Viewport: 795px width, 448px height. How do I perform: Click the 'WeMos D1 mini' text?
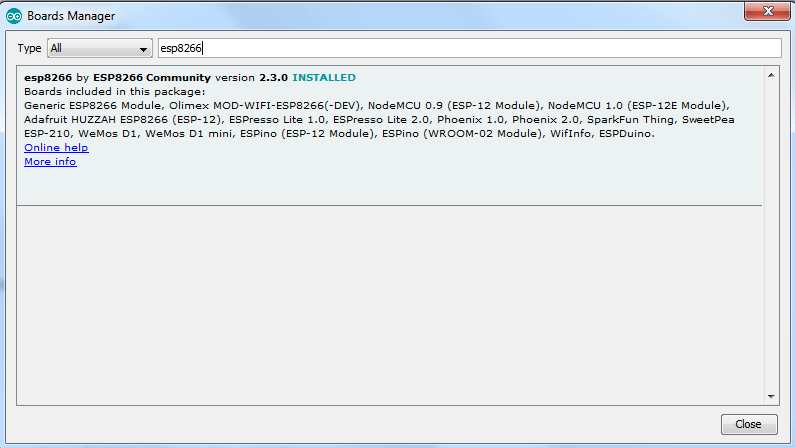(x=189, y=134)
